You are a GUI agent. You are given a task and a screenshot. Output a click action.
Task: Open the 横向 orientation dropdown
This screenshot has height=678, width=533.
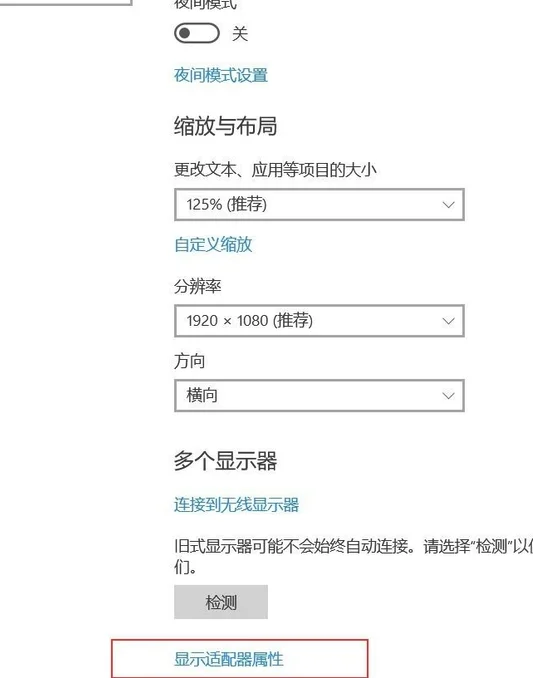point(319,396)
